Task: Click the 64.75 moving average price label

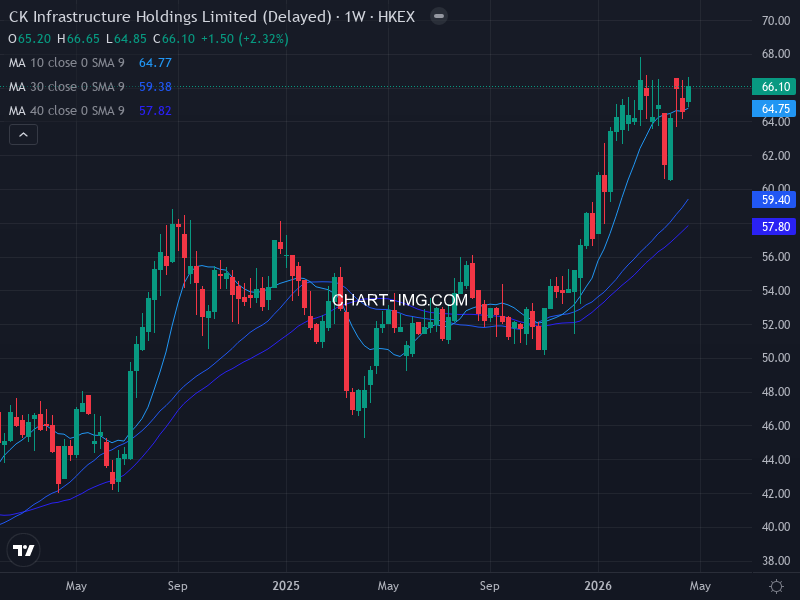Action: coord(774,109)
